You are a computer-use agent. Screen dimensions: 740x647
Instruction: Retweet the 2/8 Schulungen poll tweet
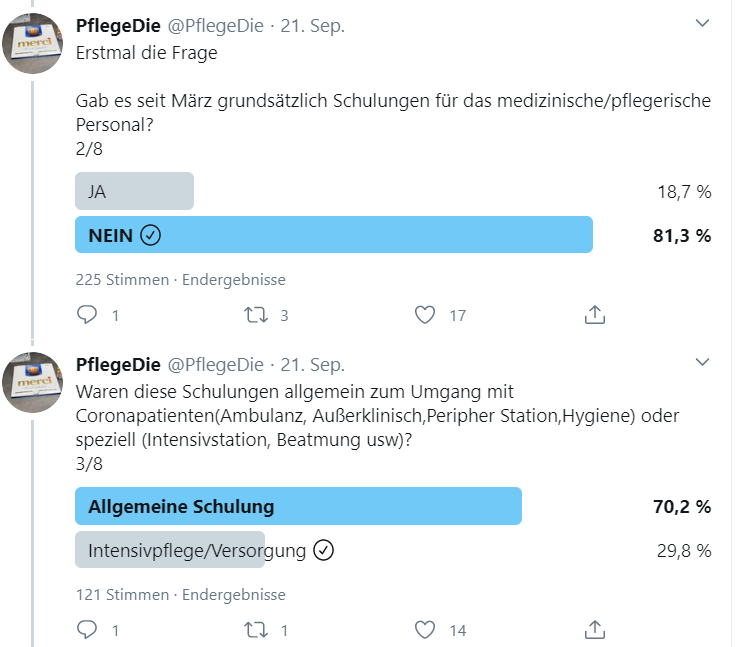pos(256,315)
